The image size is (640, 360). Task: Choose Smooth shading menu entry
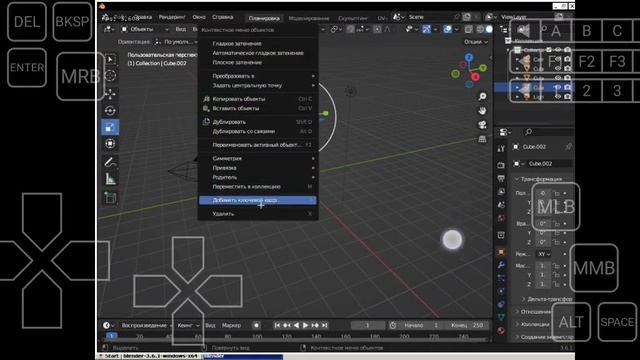pos(257,43)
